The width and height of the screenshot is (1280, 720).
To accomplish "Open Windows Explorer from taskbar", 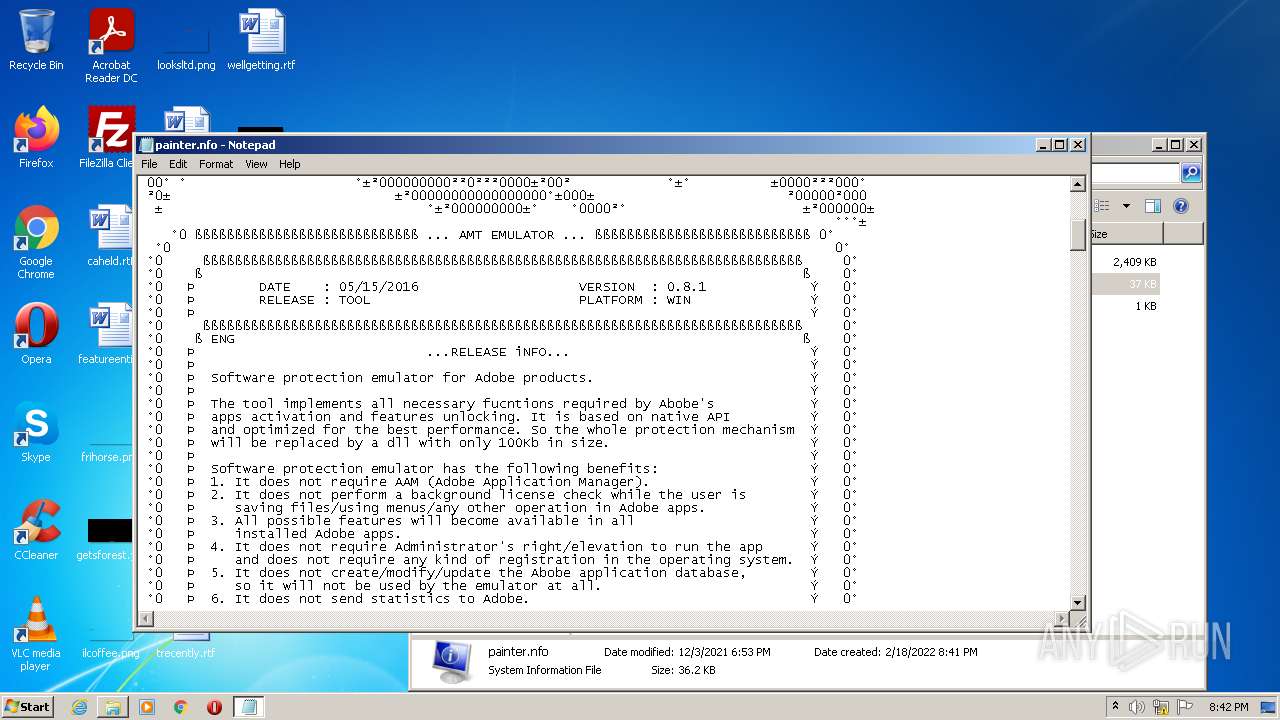I will point(113,707).
